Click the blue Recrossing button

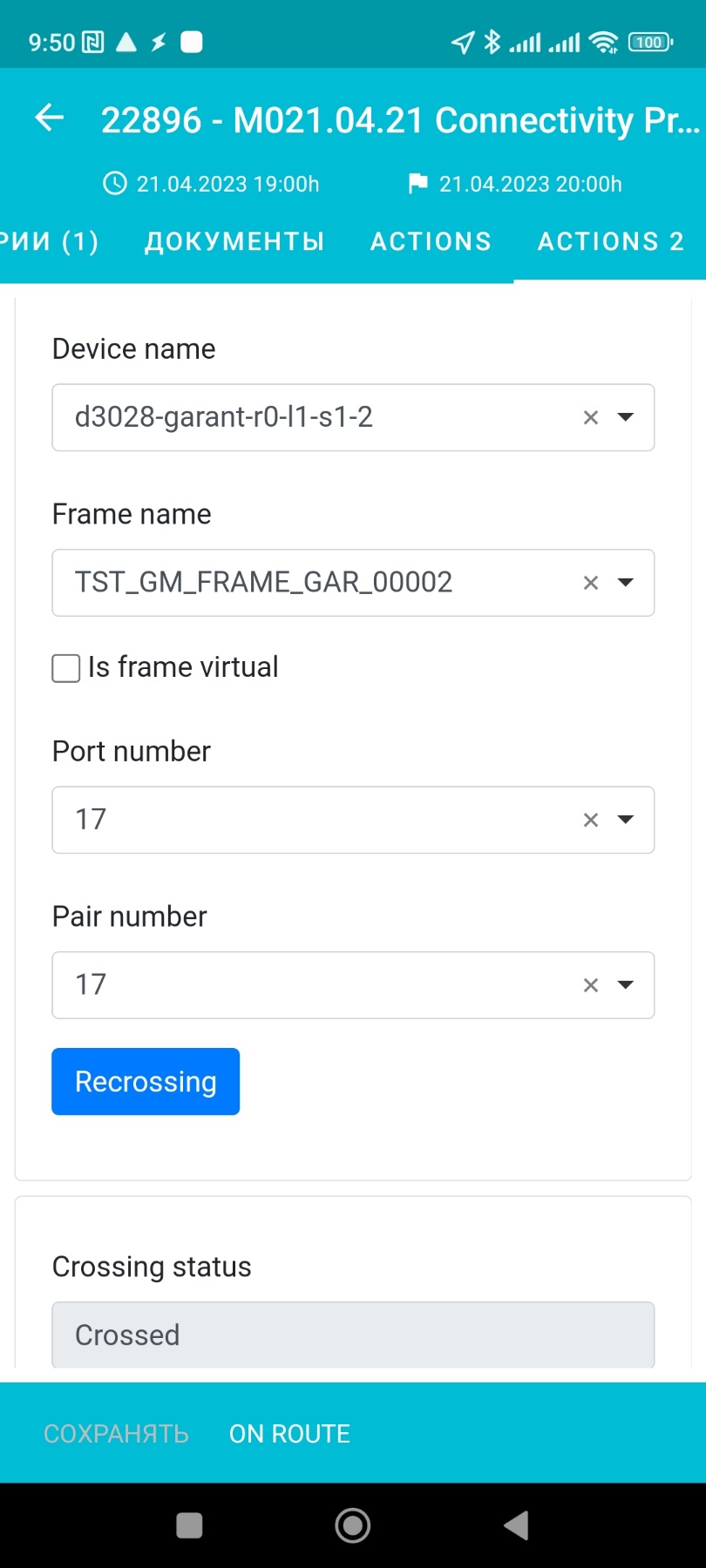click(x=146, y=1081)
